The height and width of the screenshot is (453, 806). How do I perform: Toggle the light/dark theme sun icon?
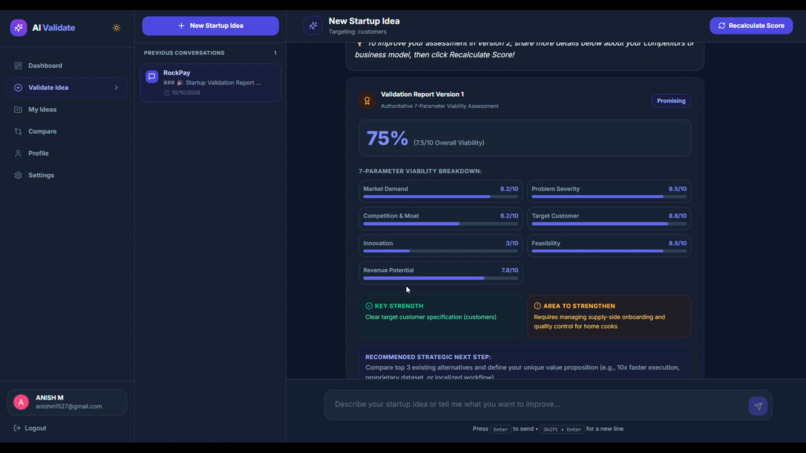coord(117,28)
